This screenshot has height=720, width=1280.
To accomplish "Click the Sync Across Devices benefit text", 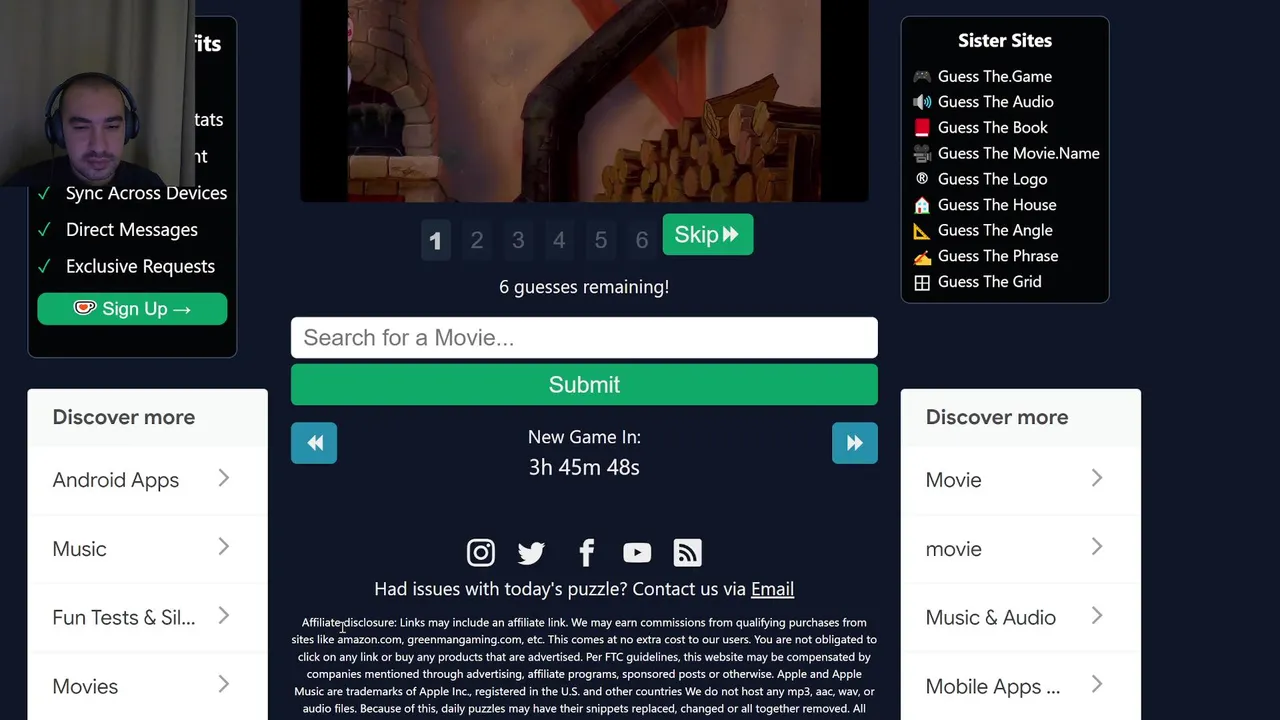I will click(x=146, y=193).
